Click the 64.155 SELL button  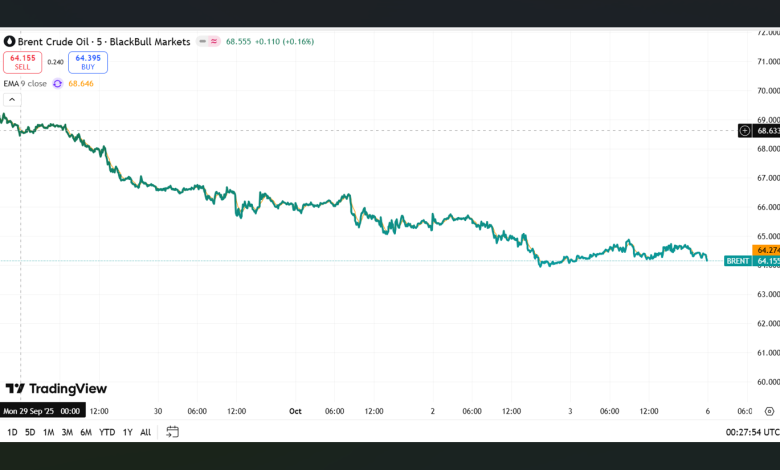click(24, 63)
